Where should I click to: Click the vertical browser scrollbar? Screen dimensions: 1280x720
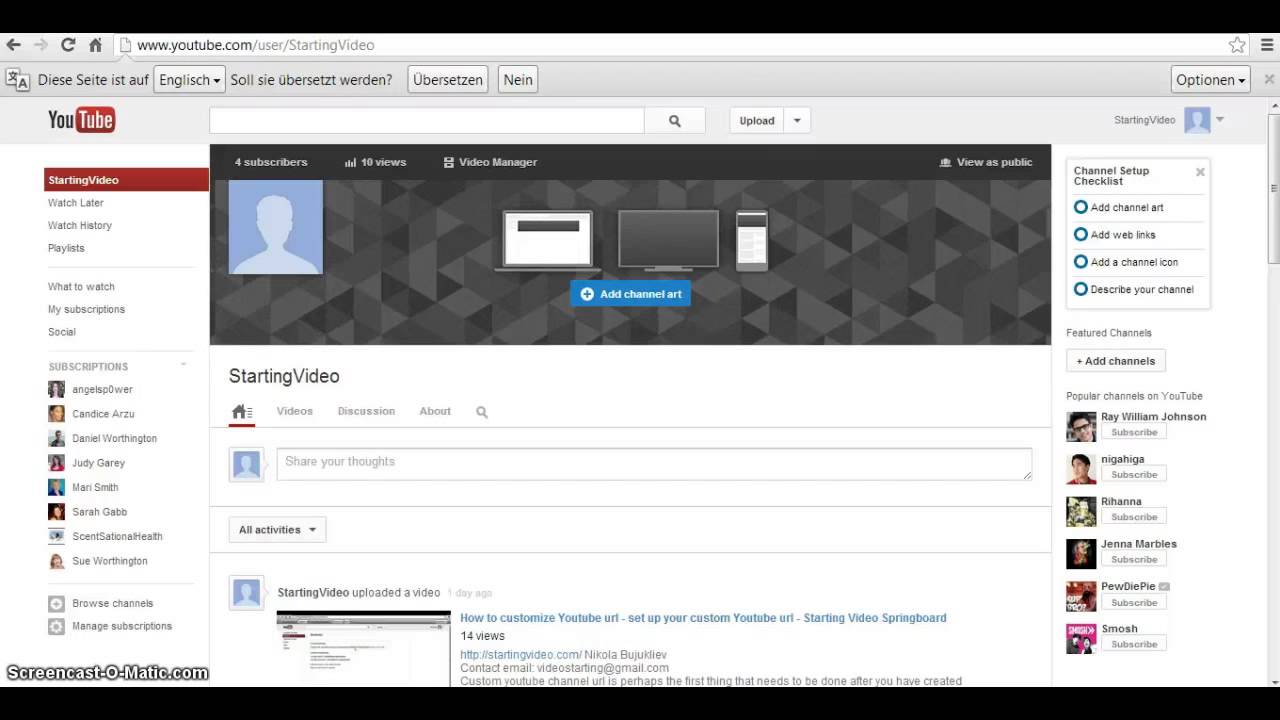pyautogui.click(x=1272, y=186)
